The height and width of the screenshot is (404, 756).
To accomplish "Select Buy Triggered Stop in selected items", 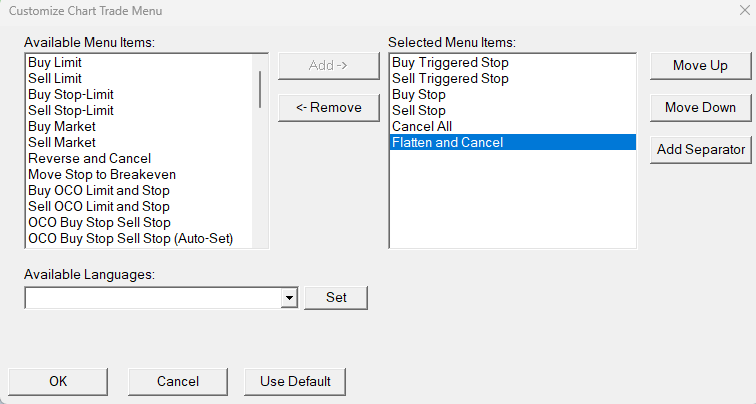I will pos(451,62).
